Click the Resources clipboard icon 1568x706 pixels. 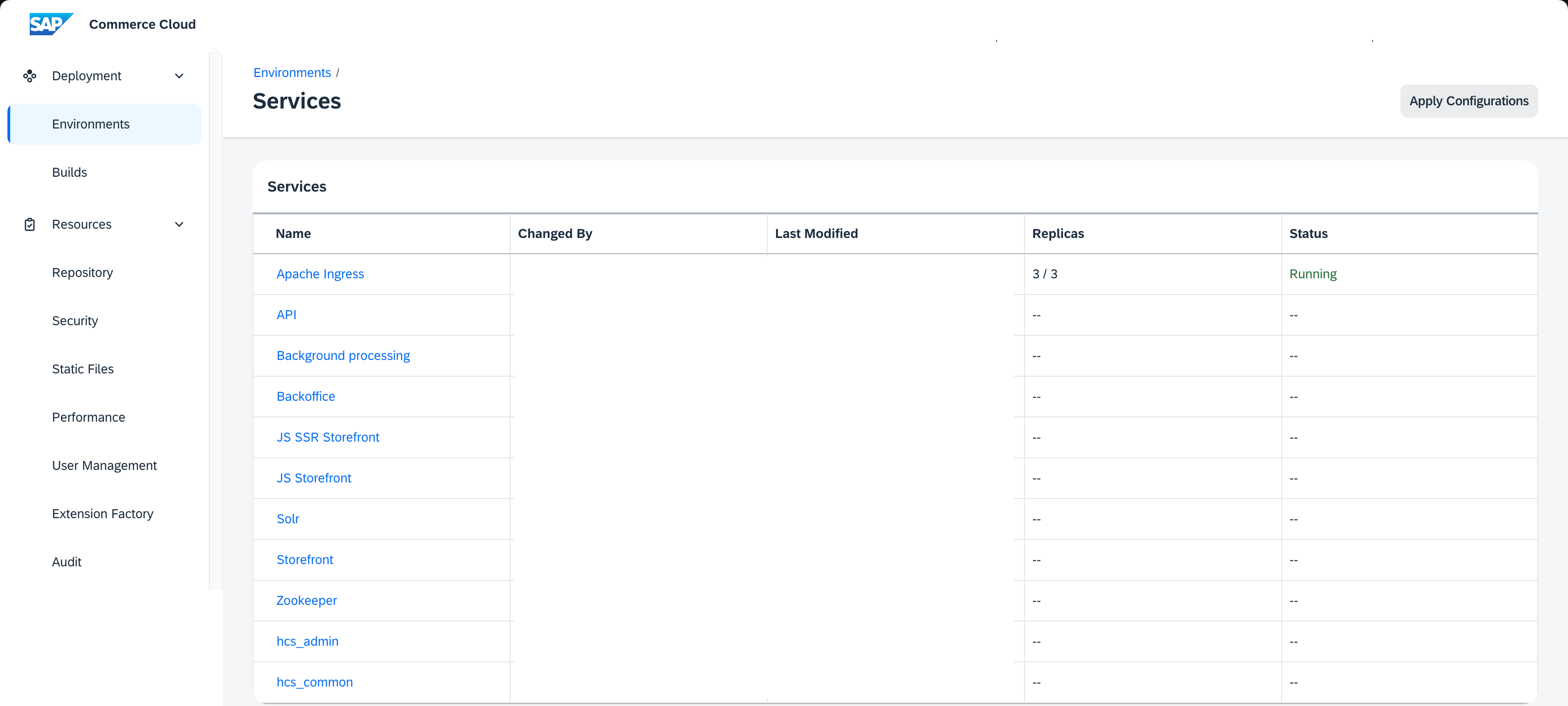tap(29, 225)
